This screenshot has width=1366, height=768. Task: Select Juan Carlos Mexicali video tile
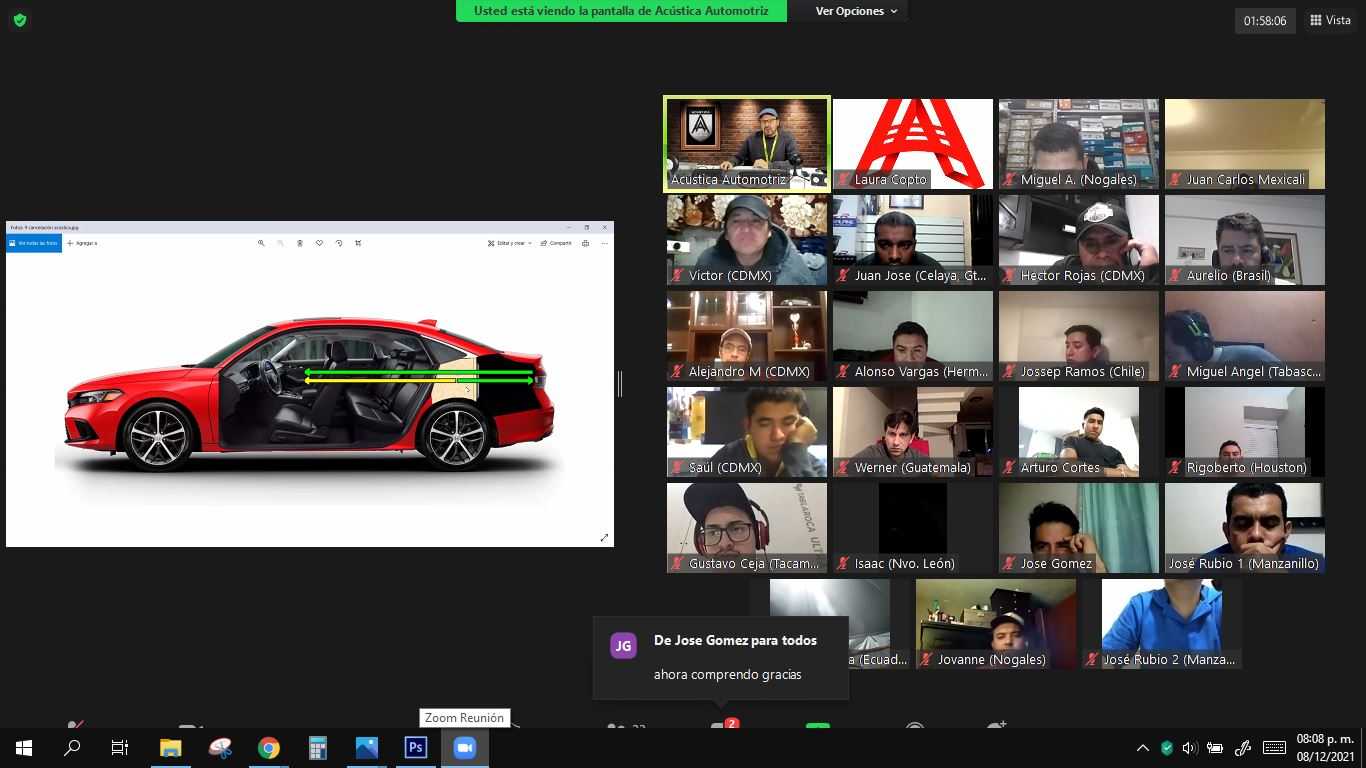[x=1245, y=144]
